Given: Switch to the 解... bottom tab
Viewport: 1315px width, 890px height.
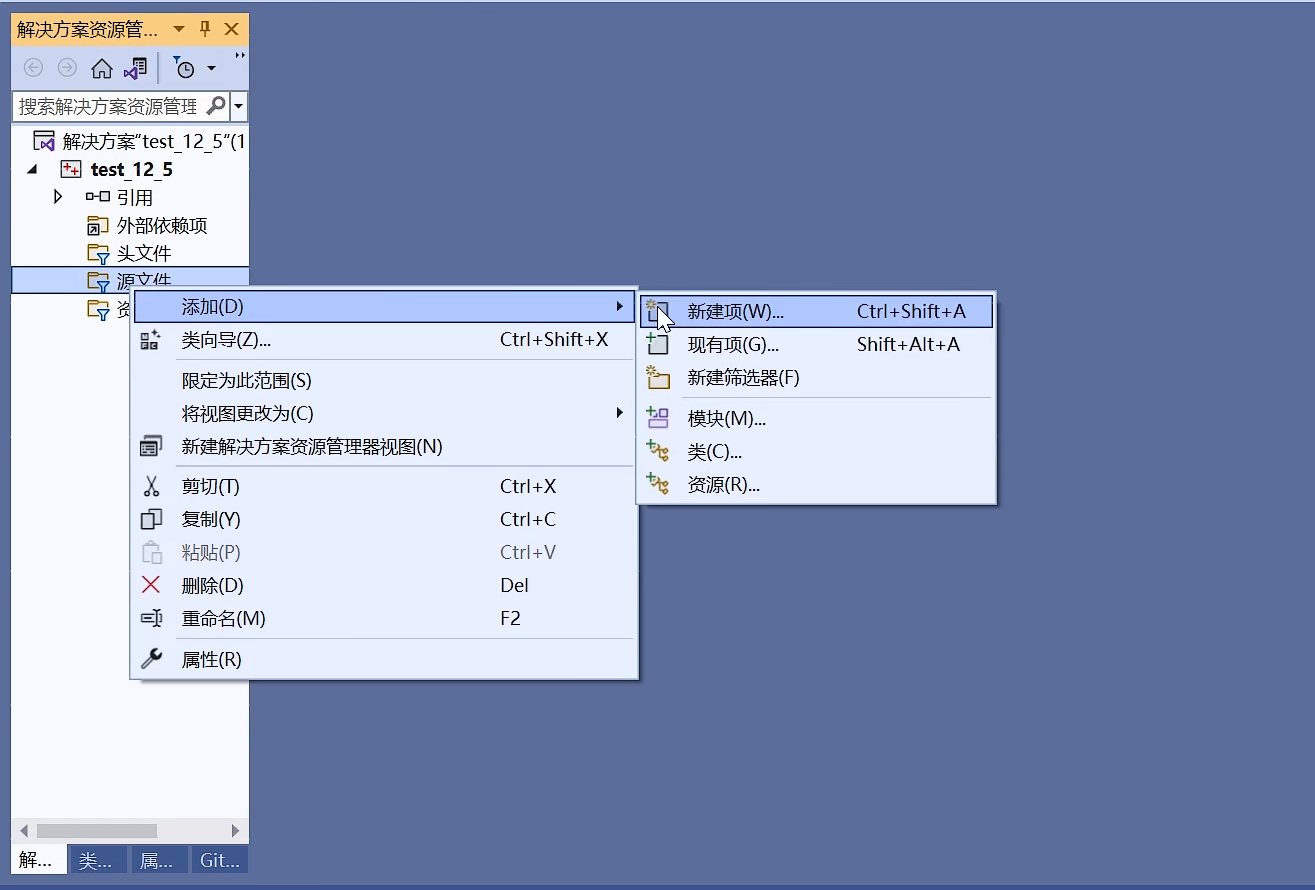Looking at the screenshot, I should (x=38, y=860).
